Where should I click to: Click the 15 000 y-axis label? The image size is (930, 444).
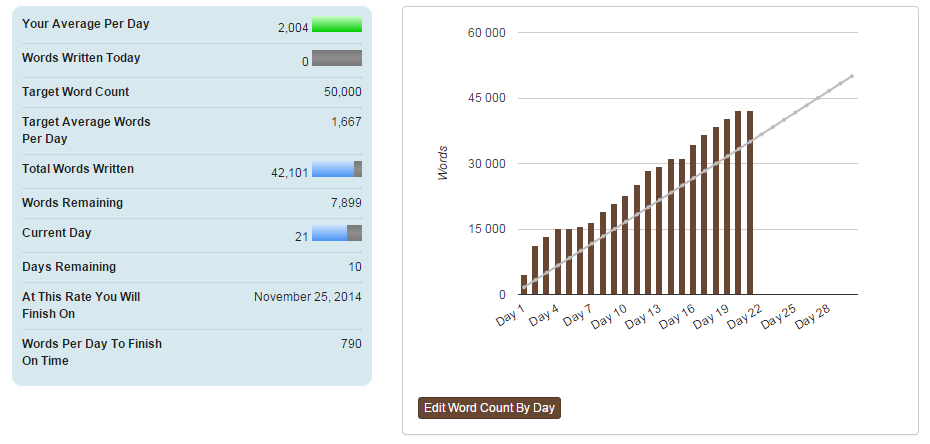point(486,229)
